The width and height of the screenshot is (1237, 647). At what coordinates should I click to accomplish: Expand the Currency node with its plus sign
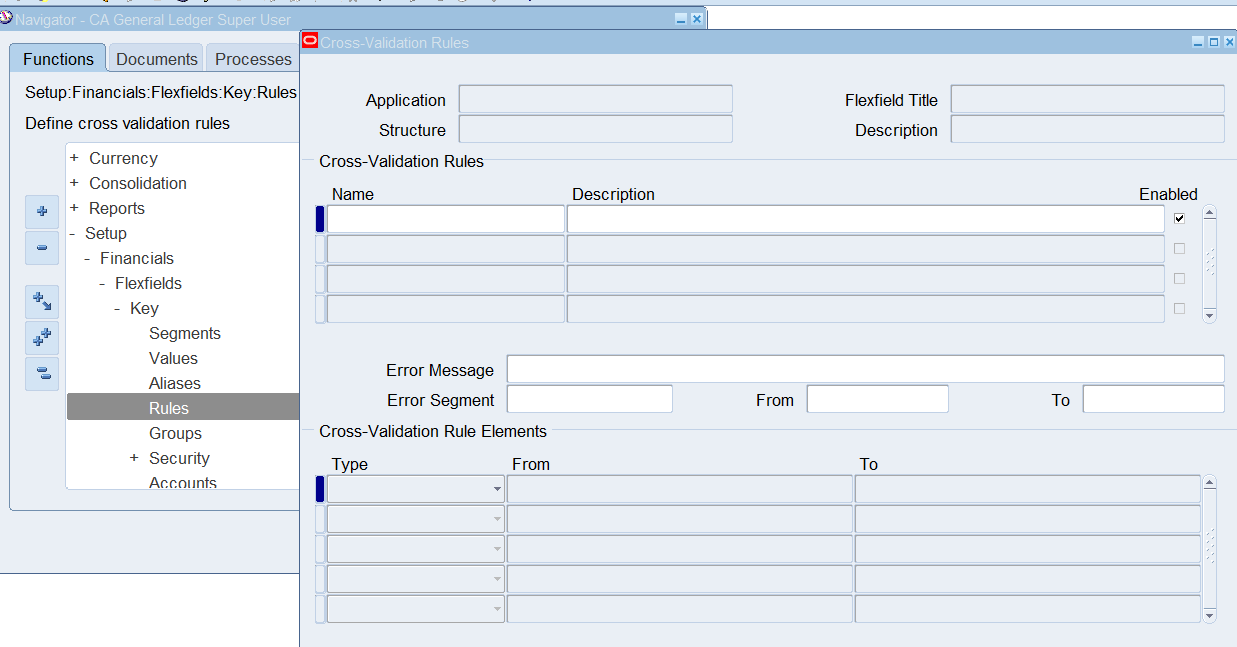[x=74, y=158]
